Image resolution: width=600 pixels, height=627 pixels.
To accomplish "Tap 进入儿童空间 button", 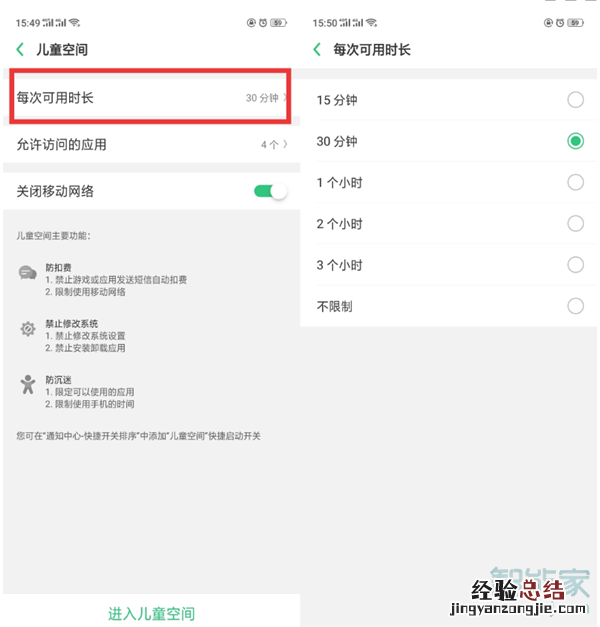I will tap(152, 613).
